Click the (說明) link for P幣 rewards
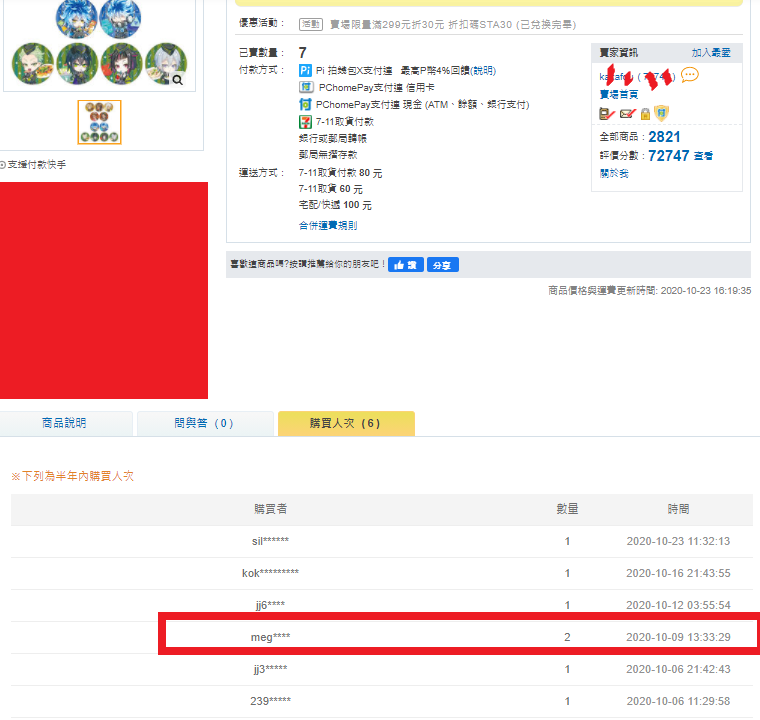Viewport: 760px width, 720px height. pos(483,71)
